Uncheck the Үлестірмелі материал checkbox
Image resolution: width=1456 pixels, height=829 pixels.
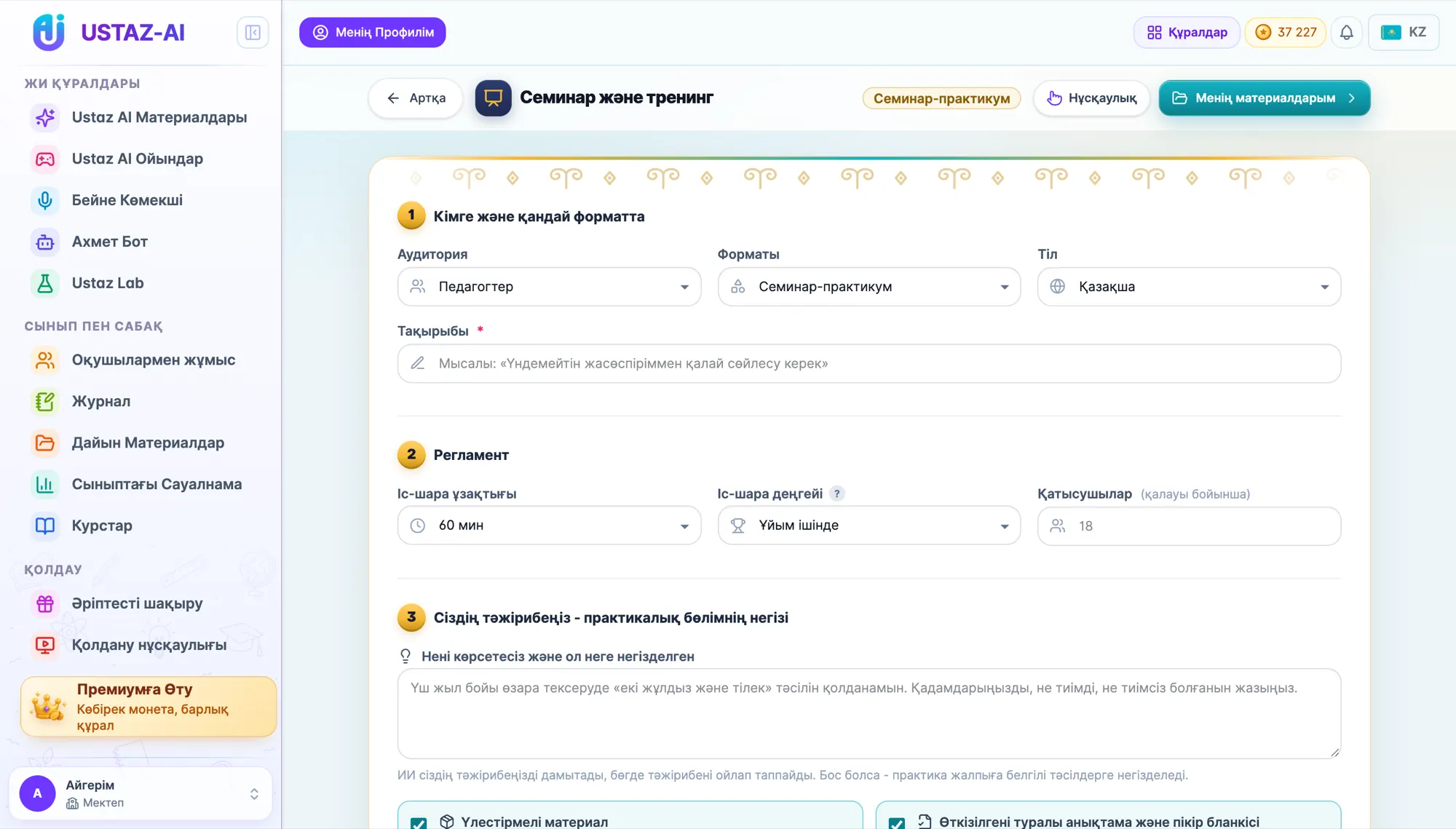coord(419,822)
